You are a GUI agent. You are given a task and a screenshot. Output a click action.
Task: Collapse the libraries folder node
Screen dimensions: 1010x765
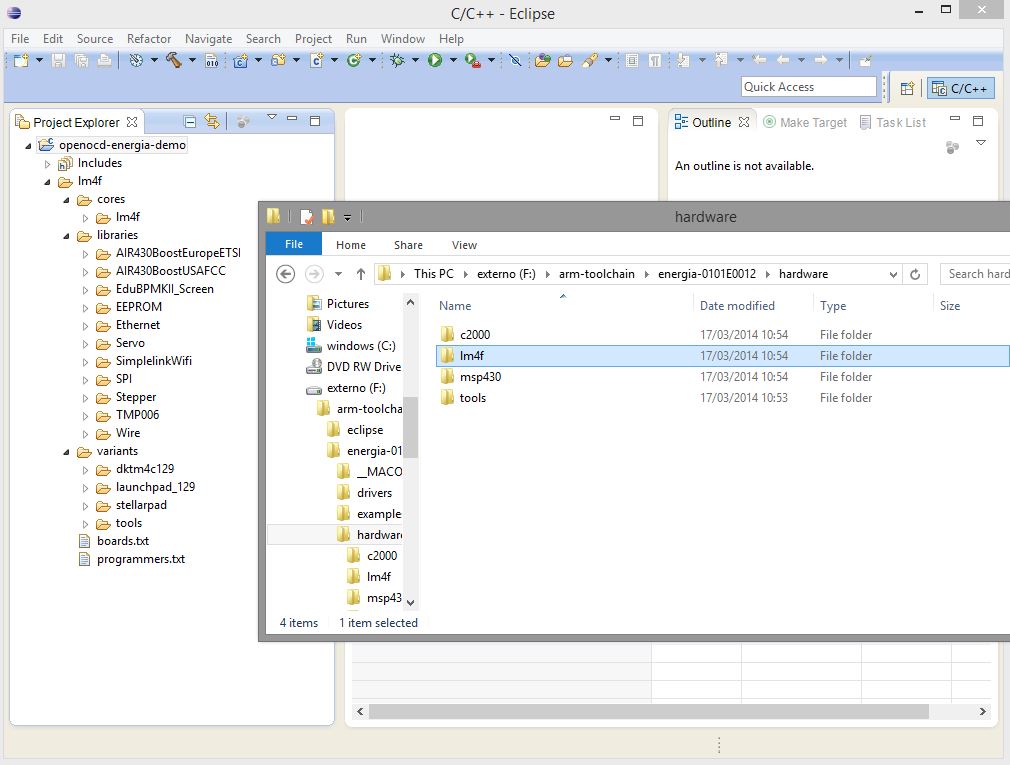[x=66, y=236]
